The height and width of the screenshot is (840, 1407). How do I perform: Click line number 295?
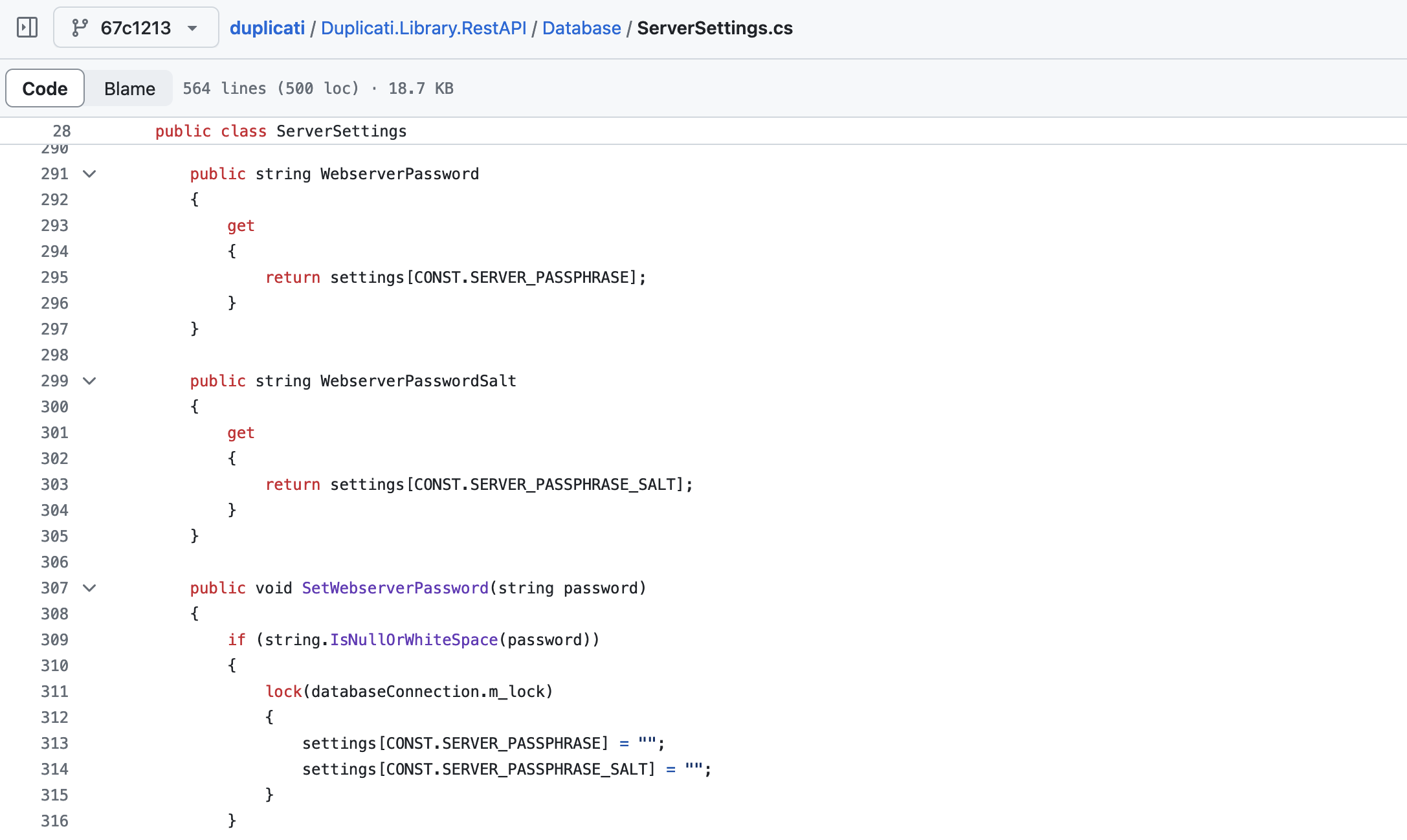[54, 277]
